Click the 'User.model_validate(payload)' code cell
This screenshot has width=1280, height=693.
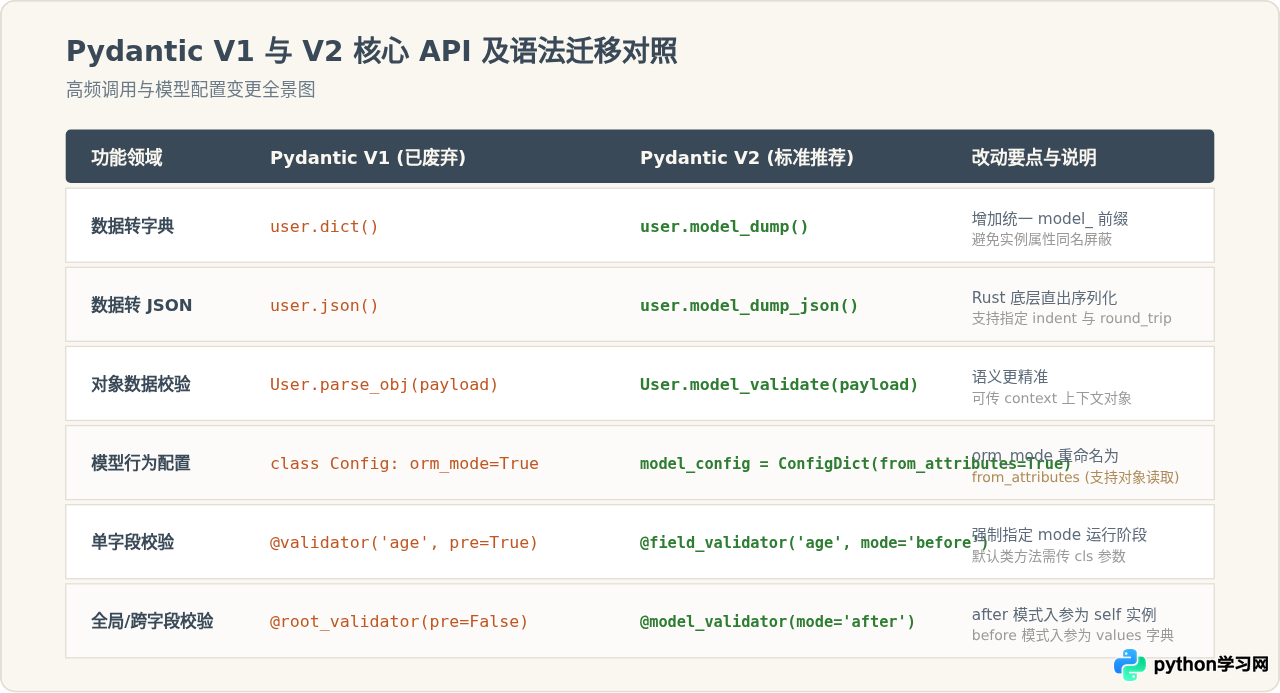click(779, 384)
